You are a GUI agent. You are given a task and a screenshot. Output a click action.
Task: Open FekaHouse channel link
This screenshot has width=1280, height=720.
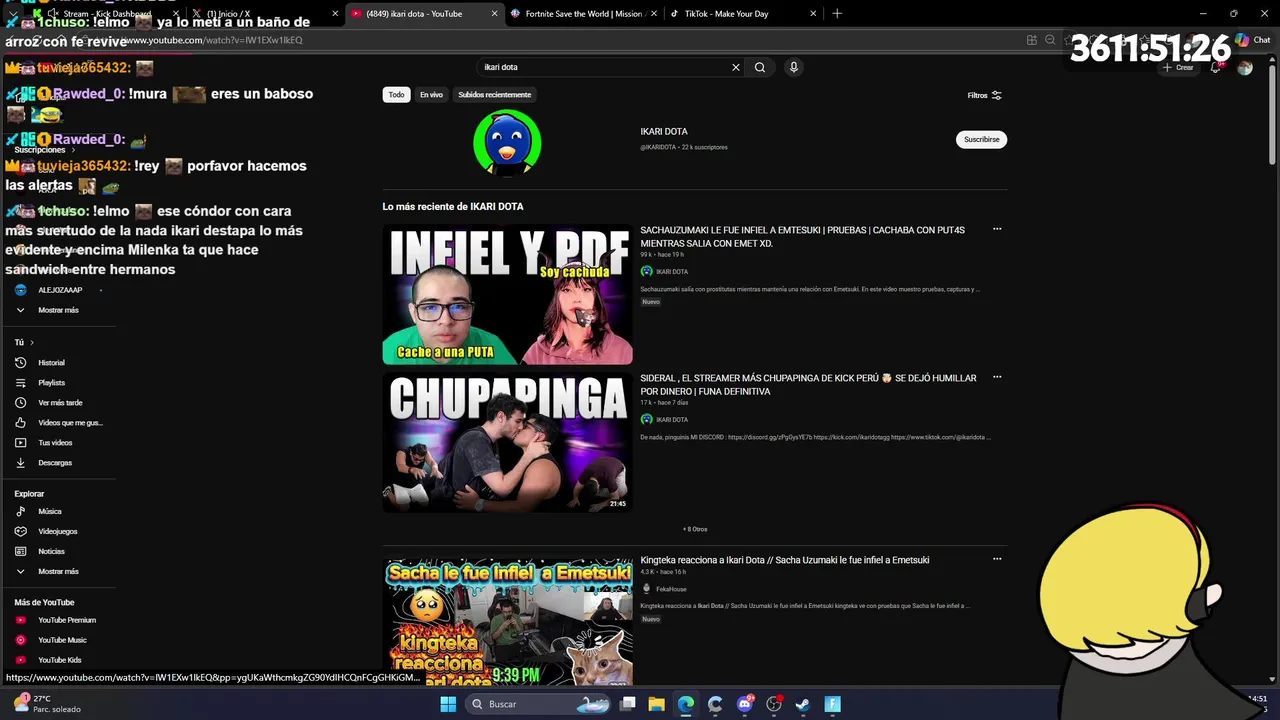point(671,589)
